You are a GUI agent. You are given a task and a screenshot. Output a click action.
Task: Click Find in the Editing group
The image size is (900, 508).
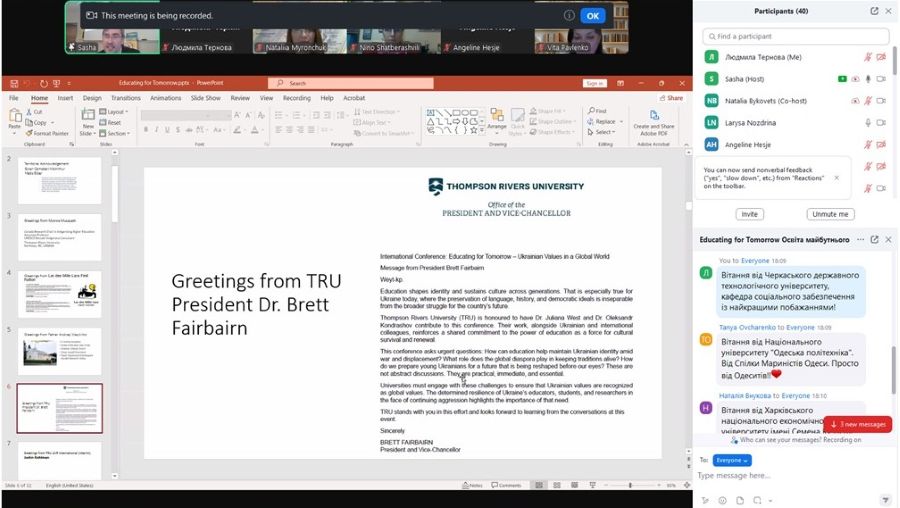(598, 111)
